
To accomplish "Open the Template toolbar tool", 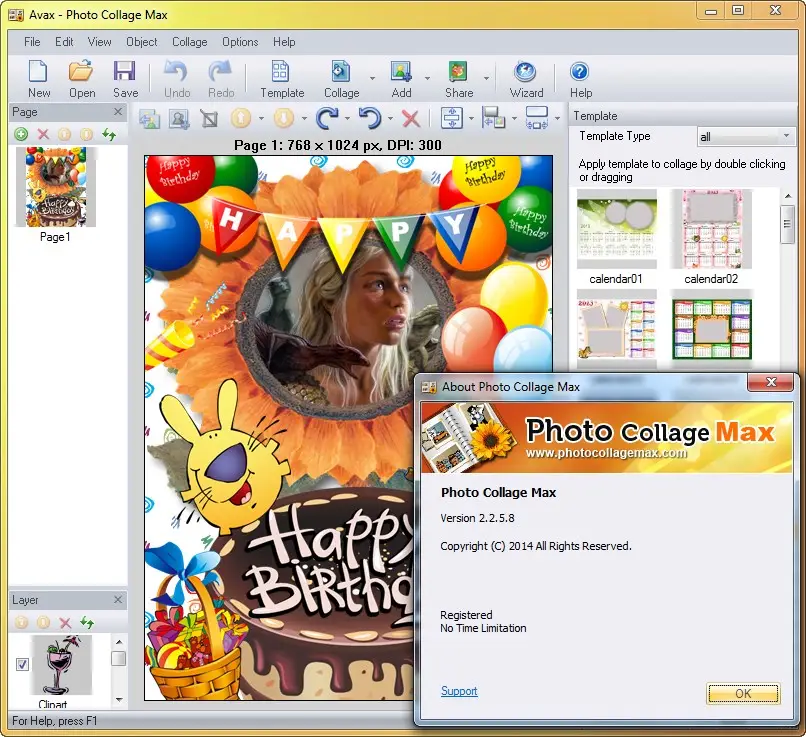I will pos(282,79).
